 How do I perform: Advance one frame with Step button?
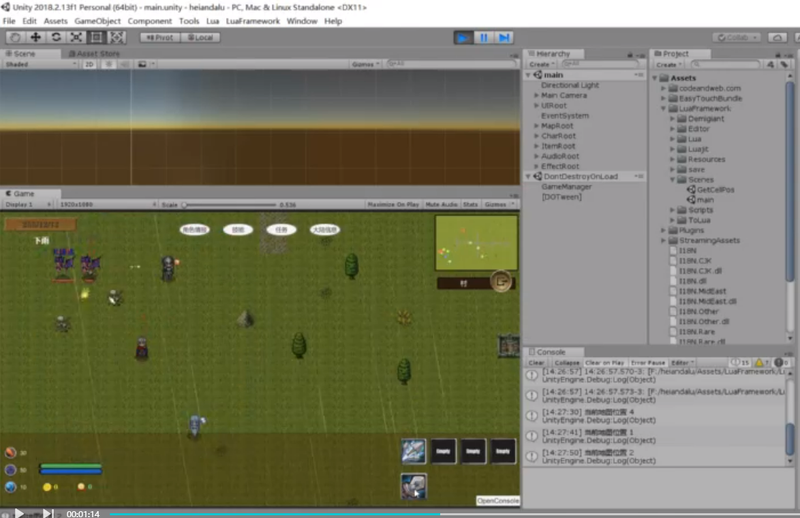point(504,38)
